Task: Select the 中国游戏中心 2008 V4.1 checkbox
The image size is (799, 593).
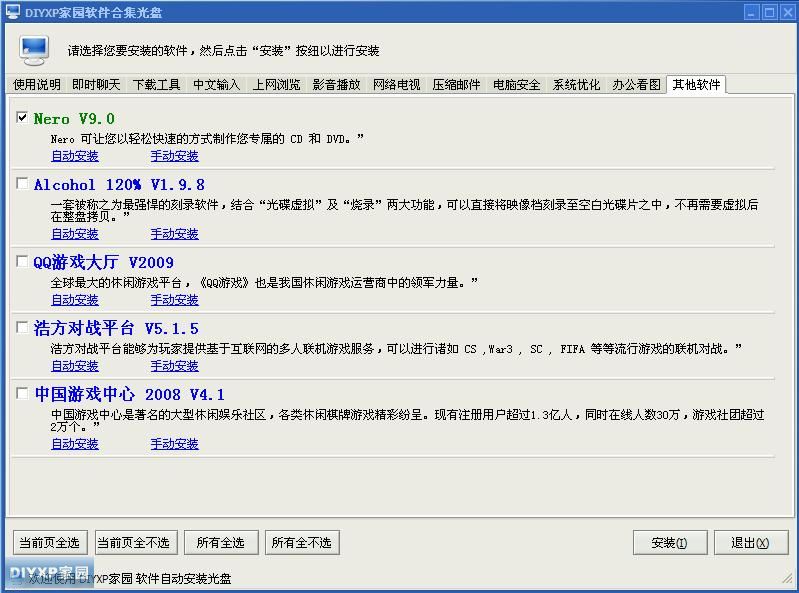Action: click(22, 393)
